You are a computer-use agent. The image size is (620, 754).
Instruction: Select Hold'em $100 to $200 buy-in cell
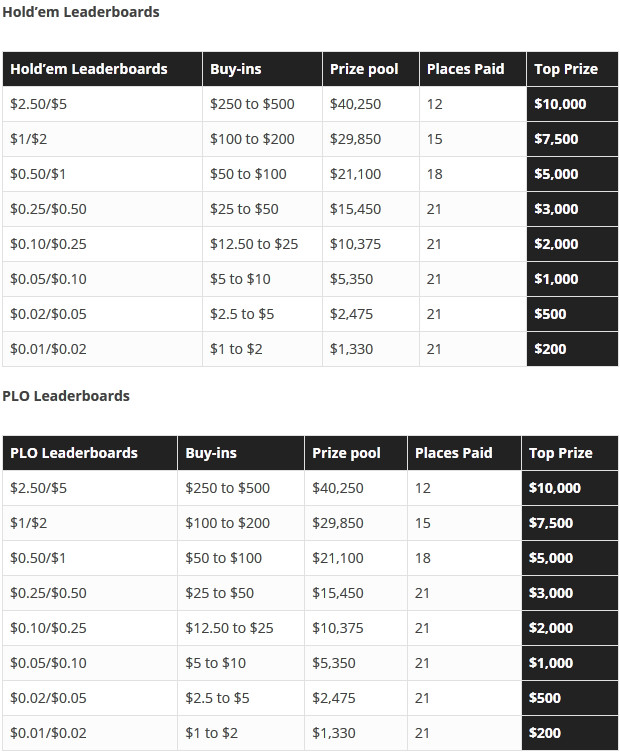[262, 139]
